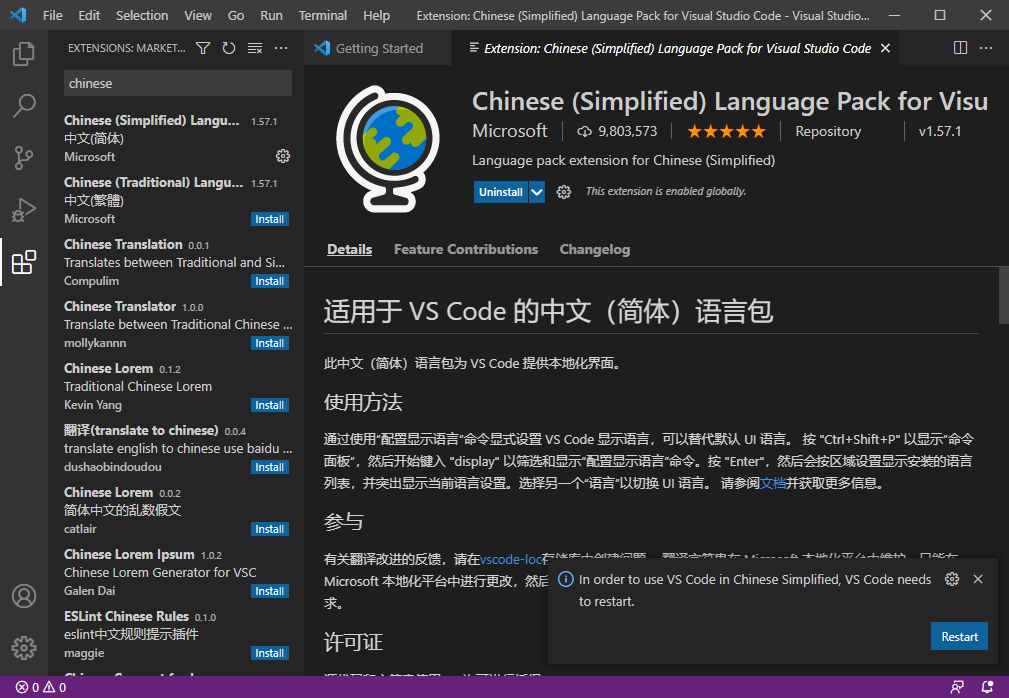Open the Terminal menu

click(322, 15)
